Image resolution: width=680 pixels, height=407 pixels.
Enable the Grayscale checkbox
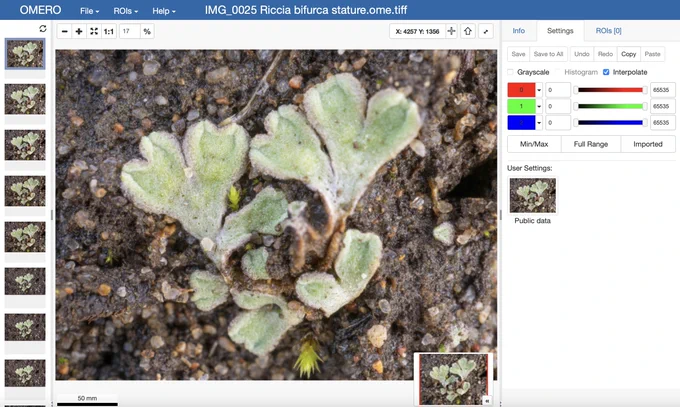[510, 72]
